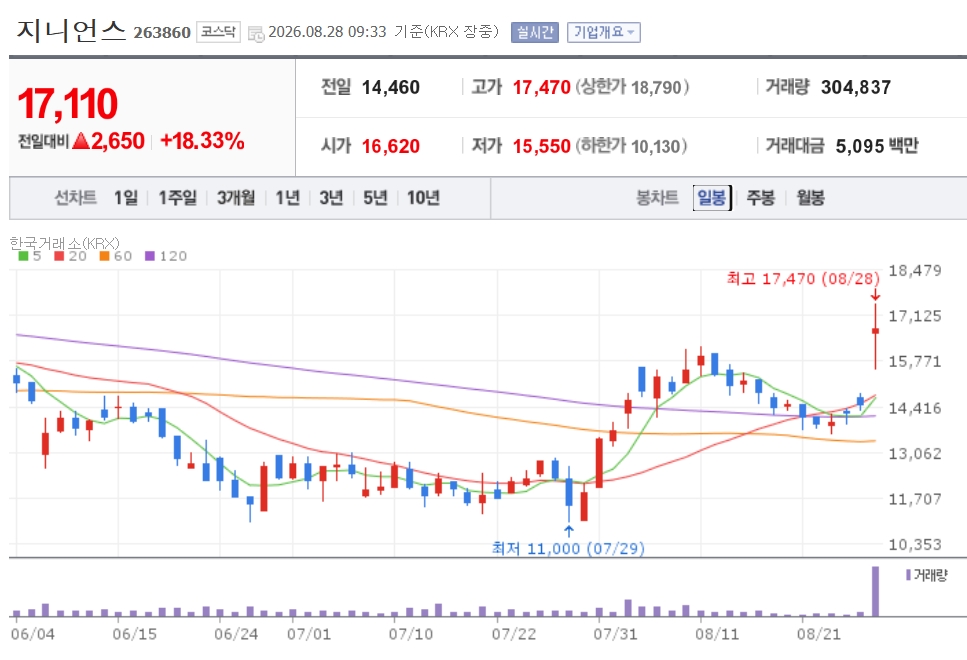Select the 10년 chart range
This screenshot has width=967, height=660.
pos(423,197)
